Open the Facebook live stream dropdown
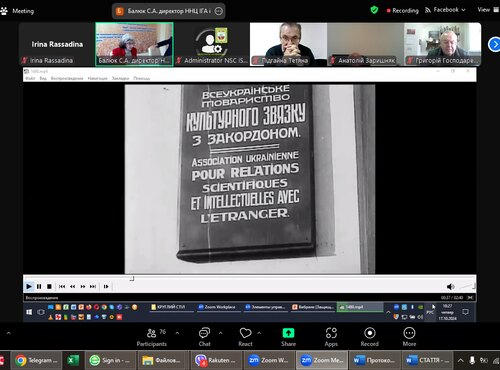 [445, 10]
